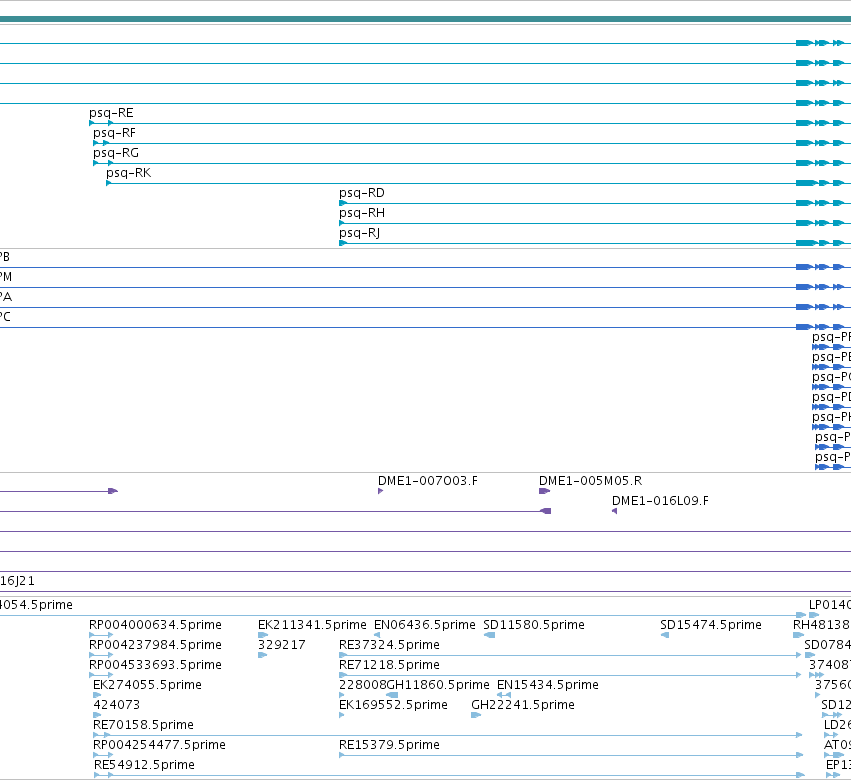Image resolution: width=851 pixels, height=780 pixels.
Task: Open the psq-RJ transcript label
Action: coord(359,233)
